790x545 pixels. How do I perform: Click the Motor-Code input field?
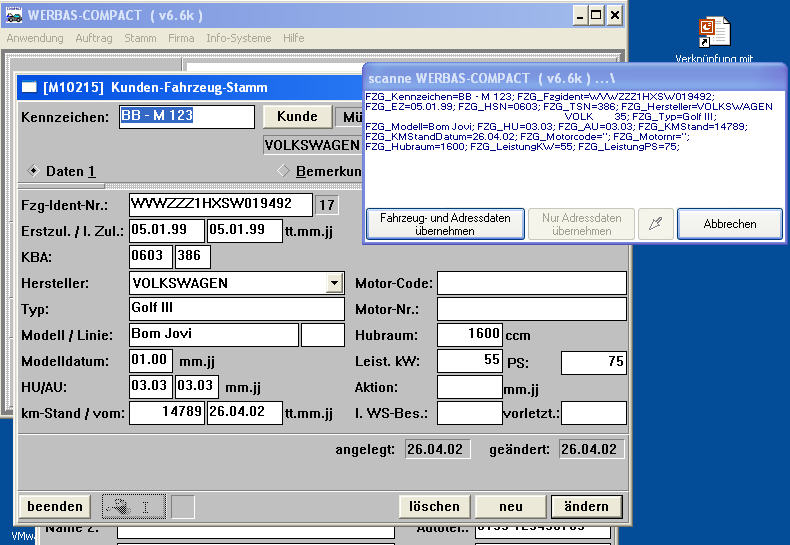[532, 283]
